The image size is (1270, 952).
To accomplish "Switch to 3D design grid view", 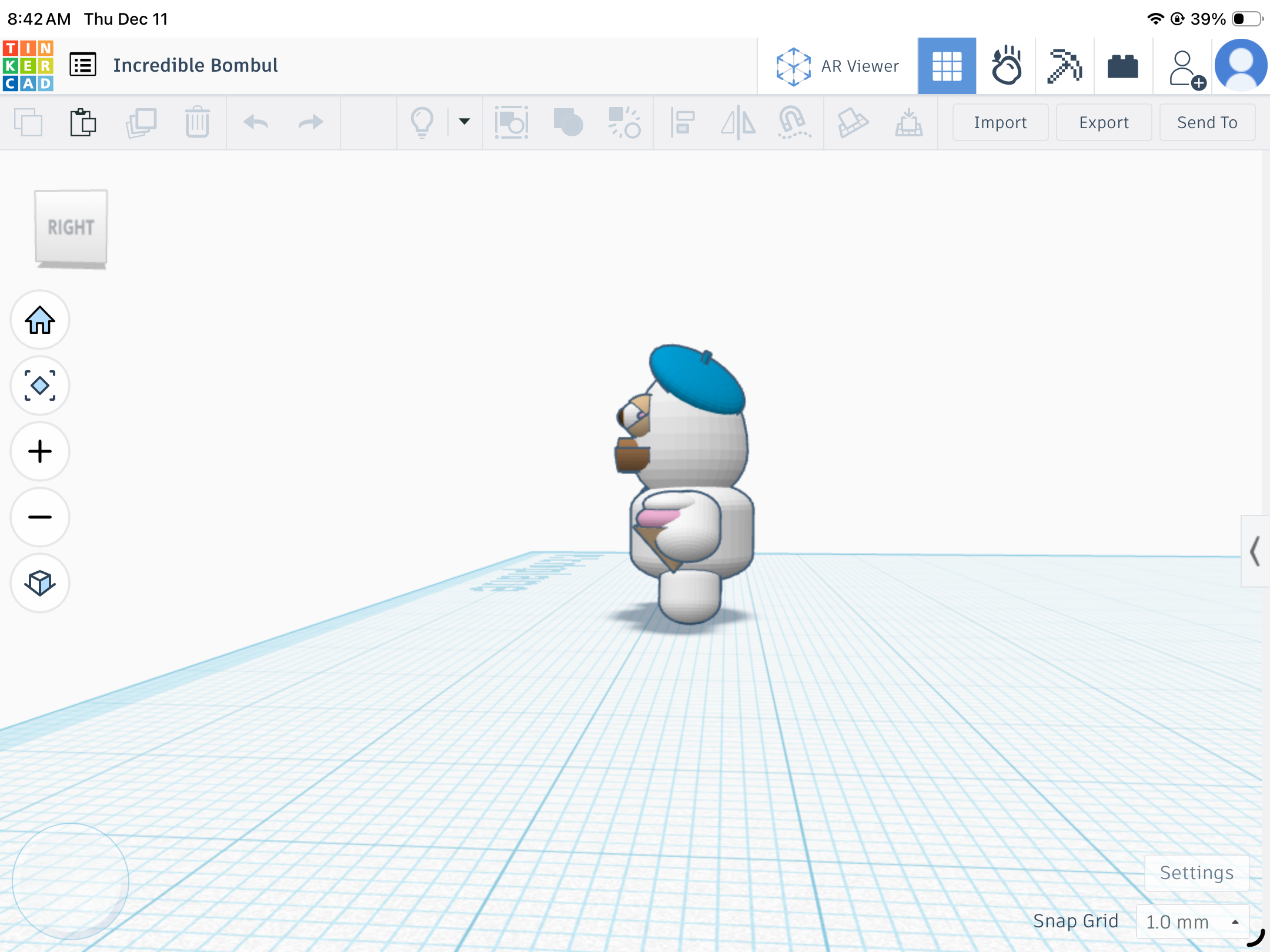I will tap(947, 66).
